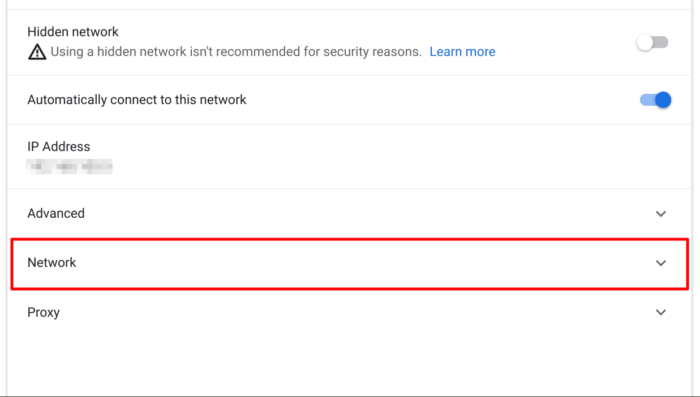The height and width of the screenshot is (397, 700).
Task: Disable Automatically connect to this network
Action: (x=655, y=100)
